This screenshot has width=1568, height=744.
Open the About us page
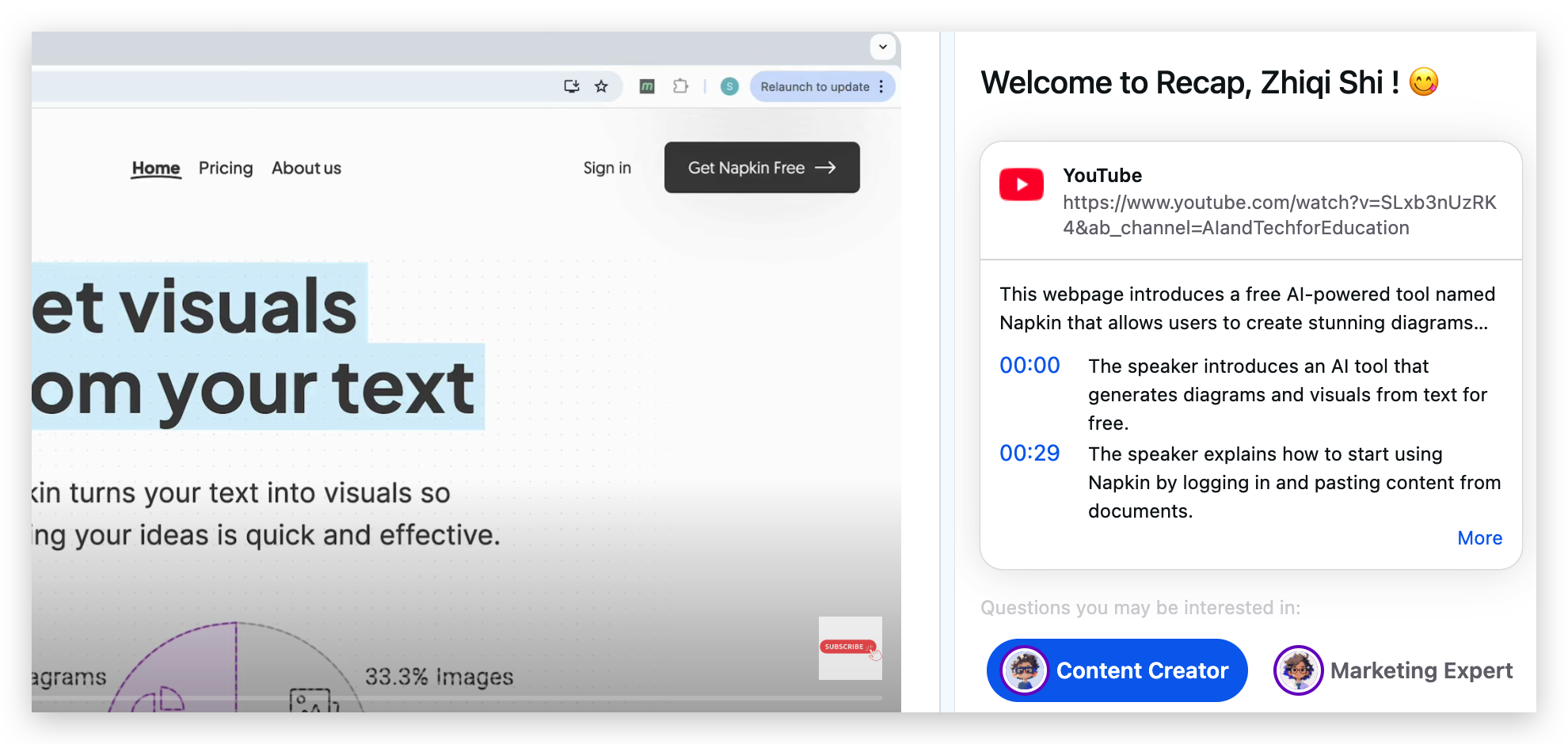[x=306, y=168]
